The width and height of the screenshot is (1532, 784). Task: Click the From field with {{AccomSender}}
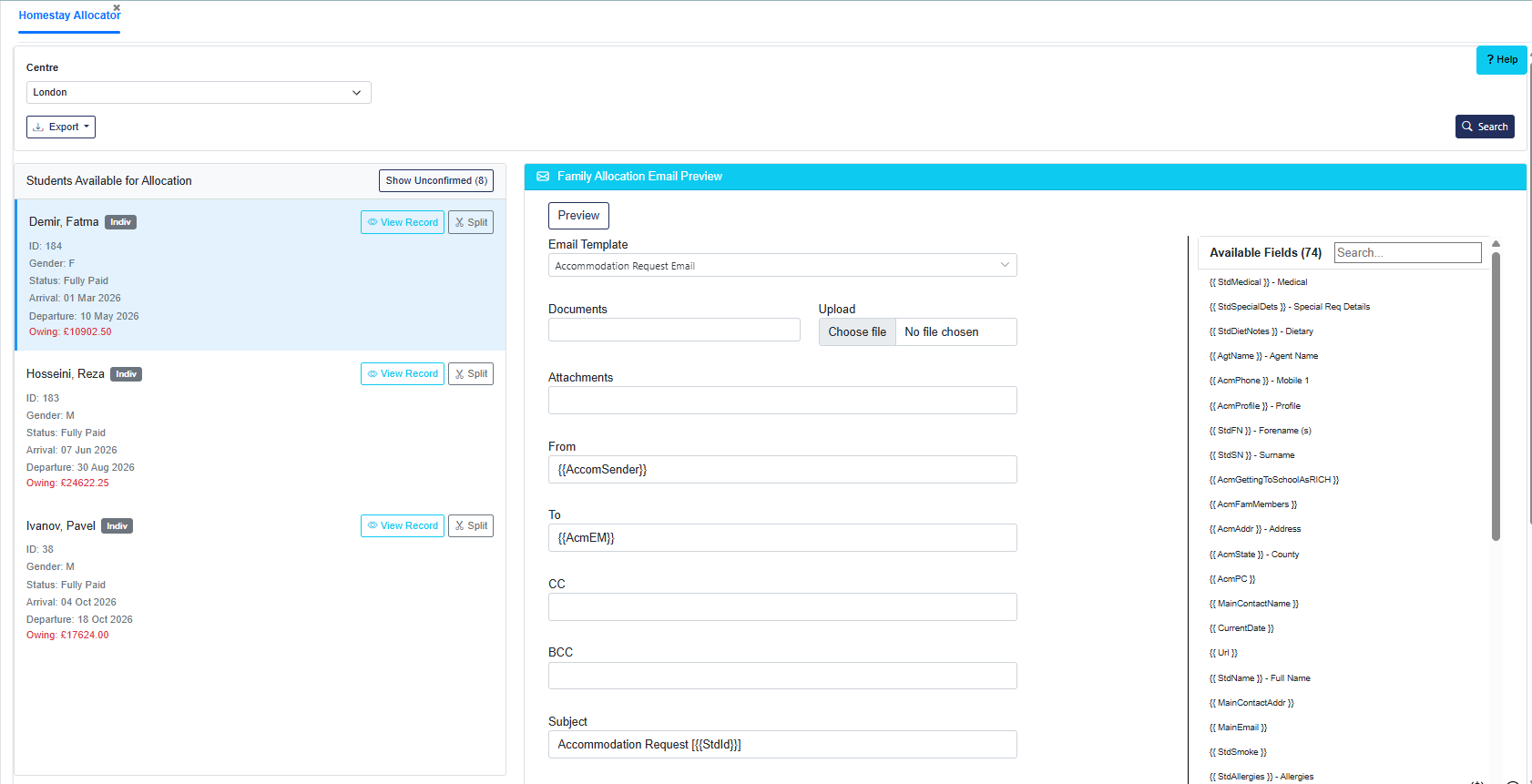782,470
